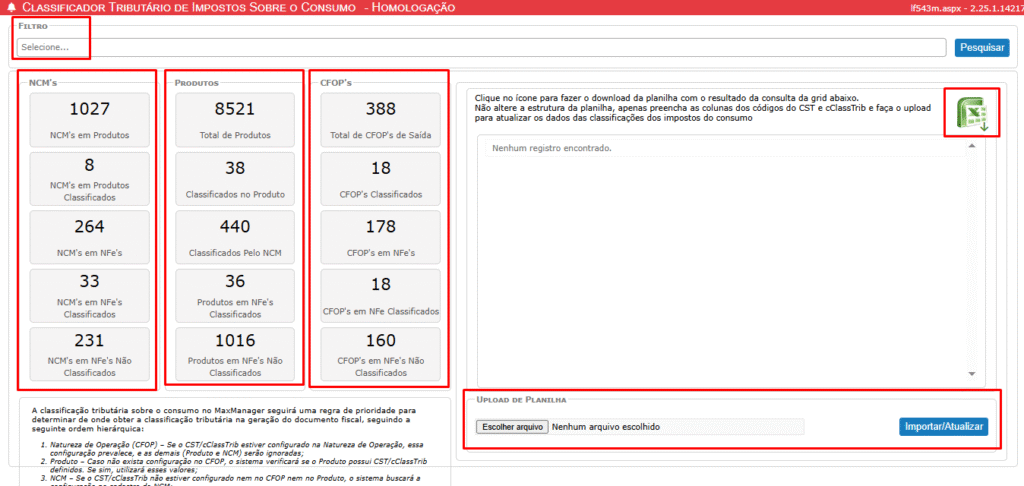1024x486 pixels.
Task: Click scroll up arrow of results grid
Action: tap(969, 143)
